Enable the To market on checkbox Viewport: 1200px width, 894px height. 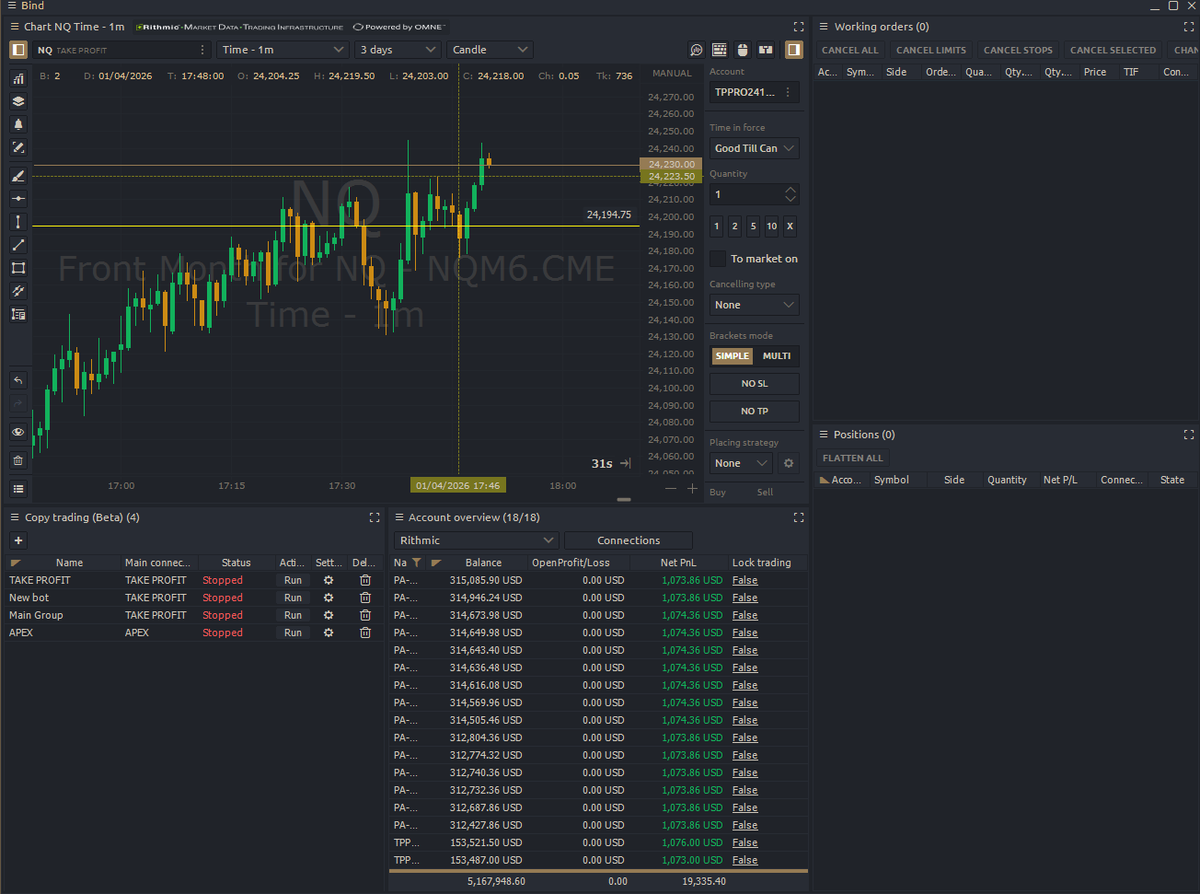point(718,259)
